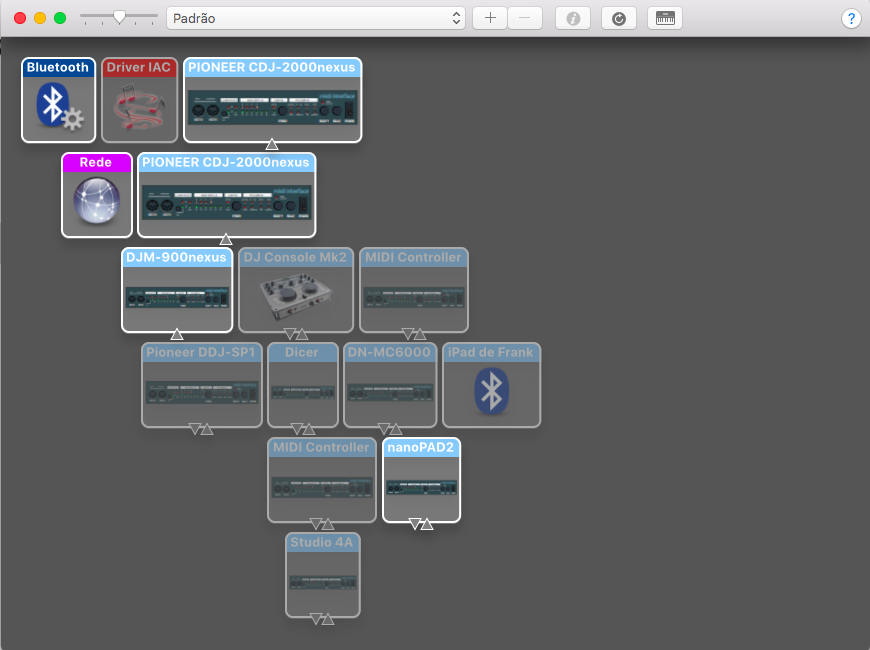Open the Padrão configuration dropdown
Viewport: 870px width, 650px height.
click(x=316, y=18)
